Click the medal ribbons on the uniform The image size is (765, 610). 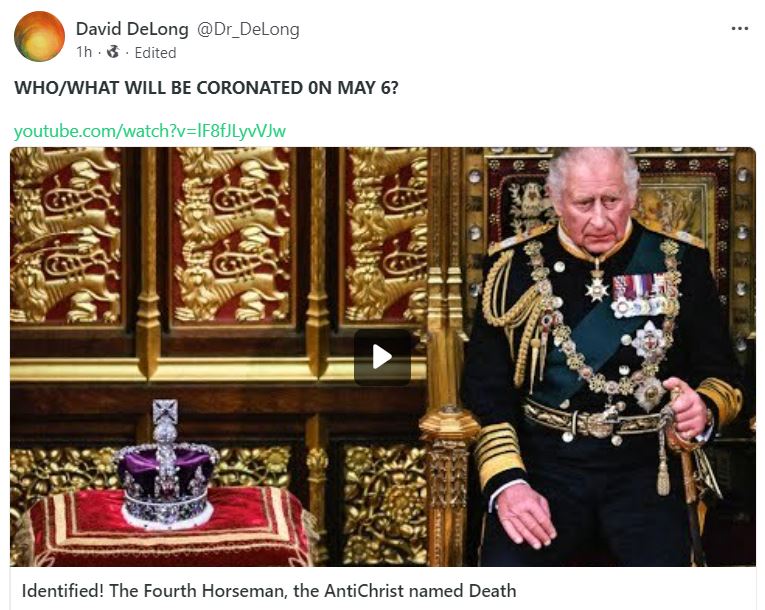[644, 295]
